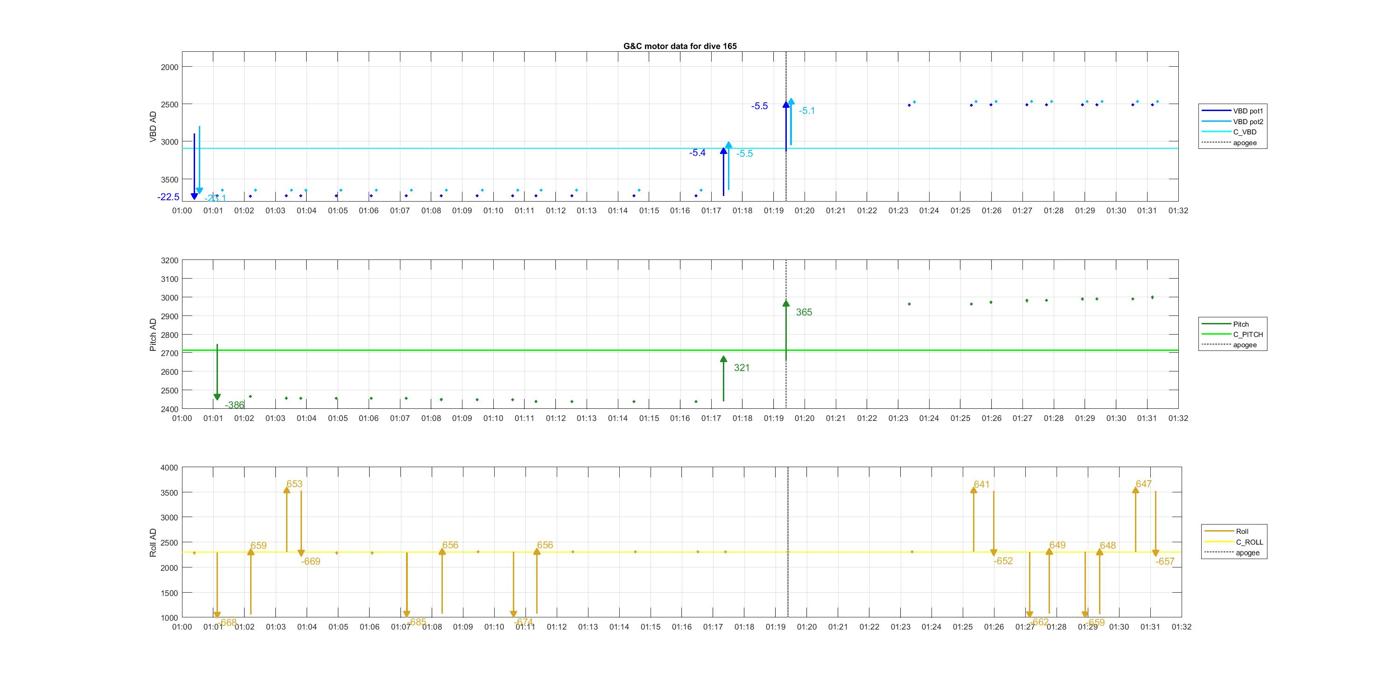
Task: Click the '-386' pitch annotation
Action: point(235,405)
